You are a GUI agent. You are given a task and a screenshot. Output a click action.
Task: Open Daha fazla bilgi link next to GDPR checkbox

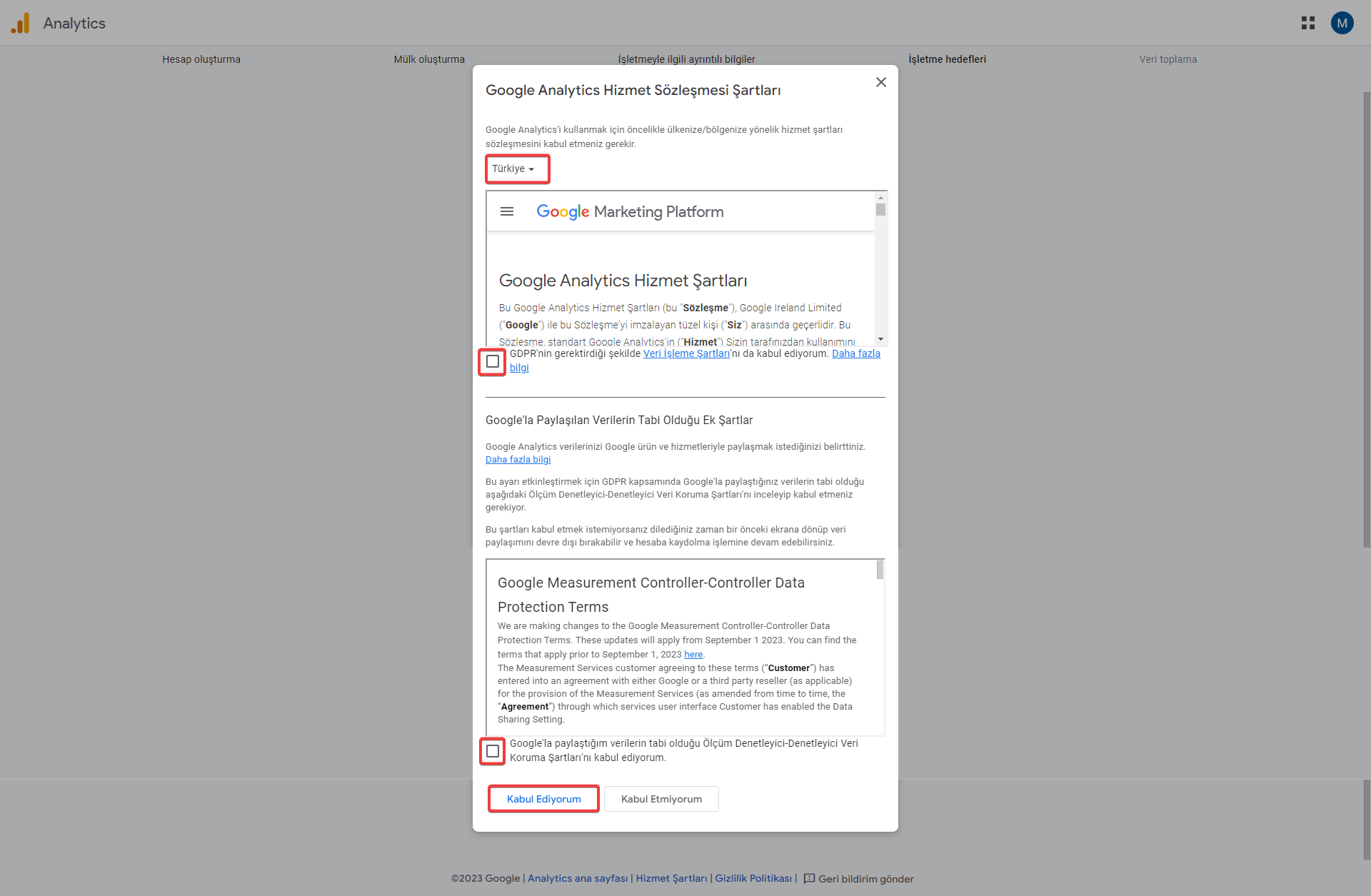coord(855,353)
